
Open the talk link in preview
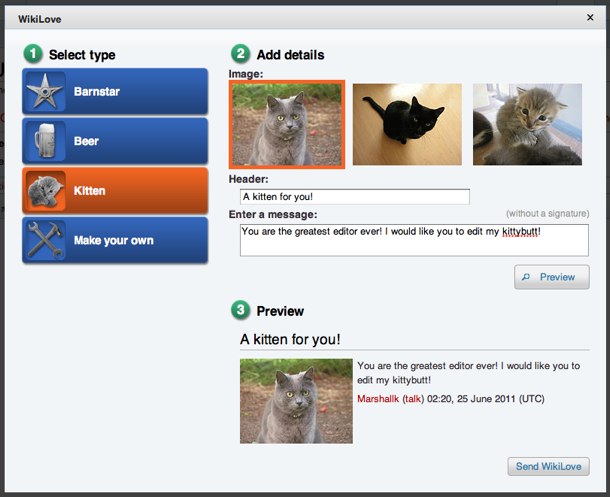[413, 398]
